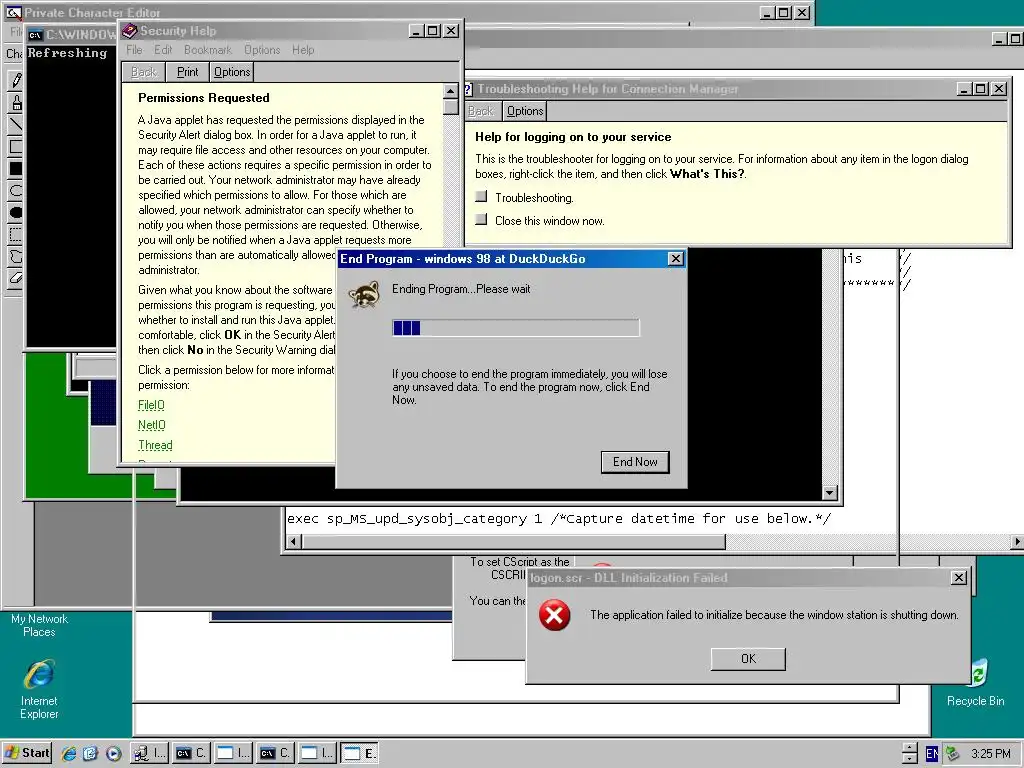Click Back in the Security Help toolbar
The height and width of the screenshot is (768, 1024).
(144, 72)
